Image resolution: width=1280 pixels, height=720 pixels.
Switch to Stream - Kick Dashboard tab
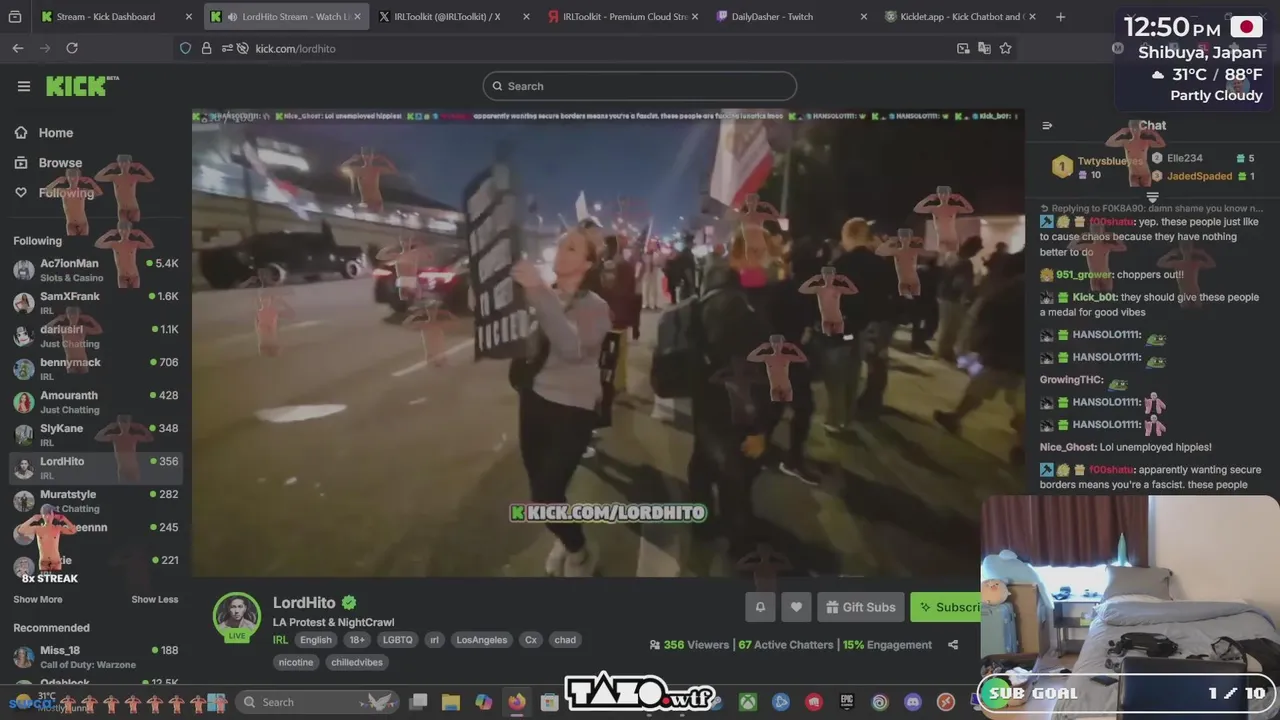click(117, 17)
